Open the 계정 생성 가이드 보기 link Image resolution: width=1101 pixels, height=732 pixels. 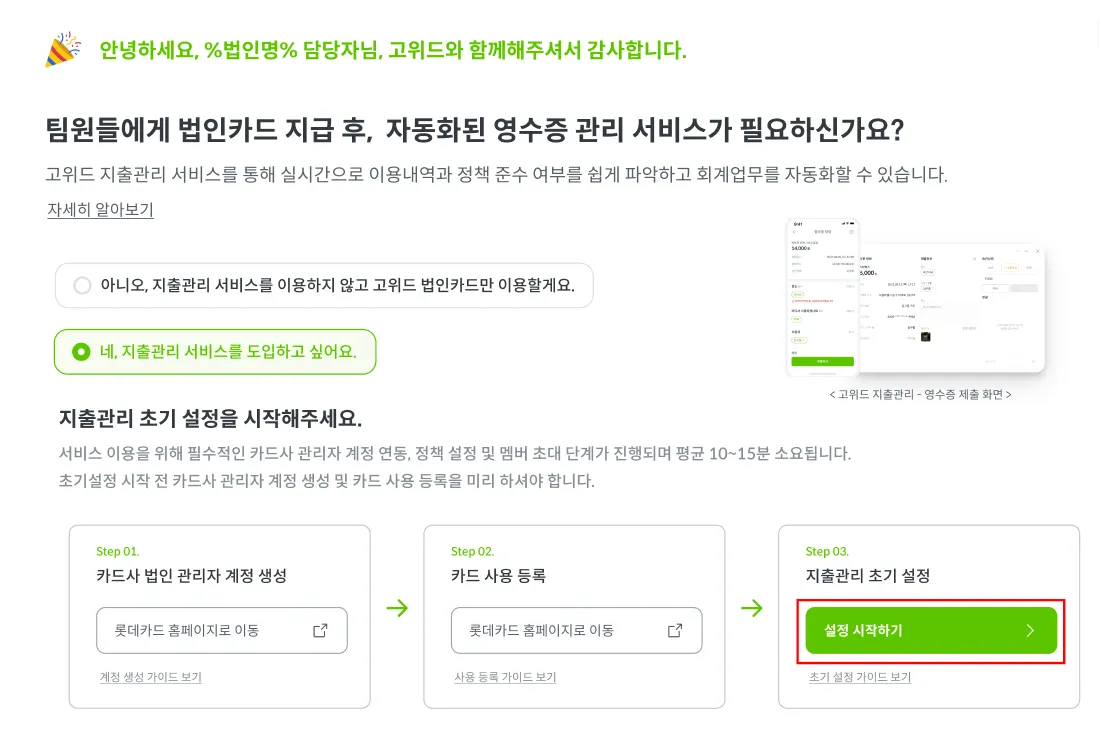151,677
